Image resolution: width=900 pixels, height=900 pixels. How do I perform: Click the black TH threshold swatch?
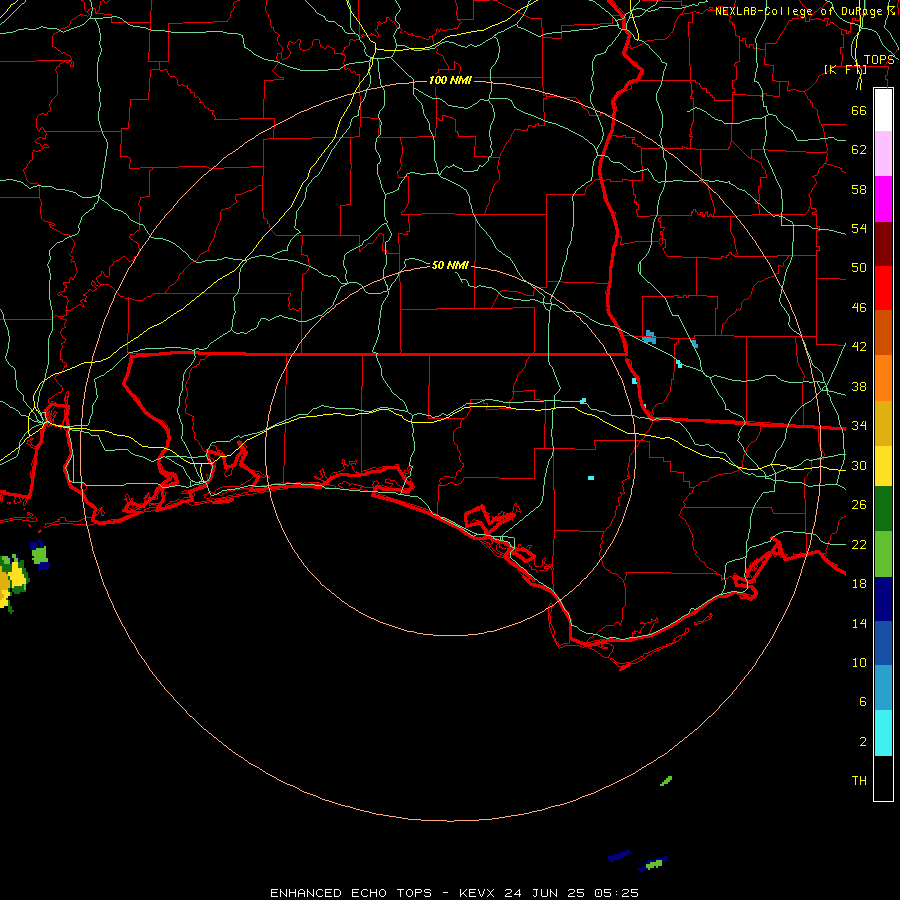click(x=883, y=778)
